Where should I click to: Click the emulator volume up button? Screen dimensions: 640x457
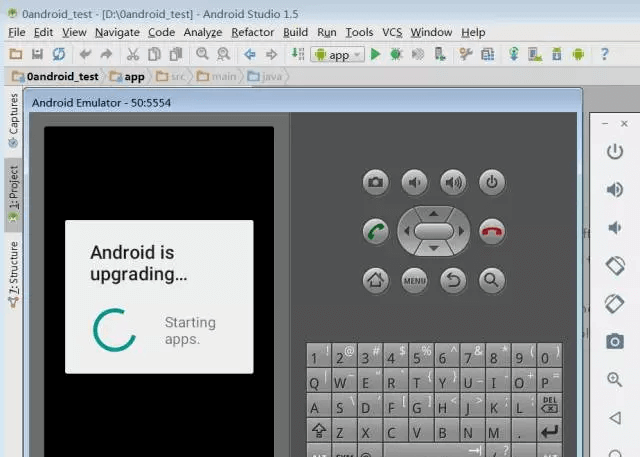click(x=453, y=182)
